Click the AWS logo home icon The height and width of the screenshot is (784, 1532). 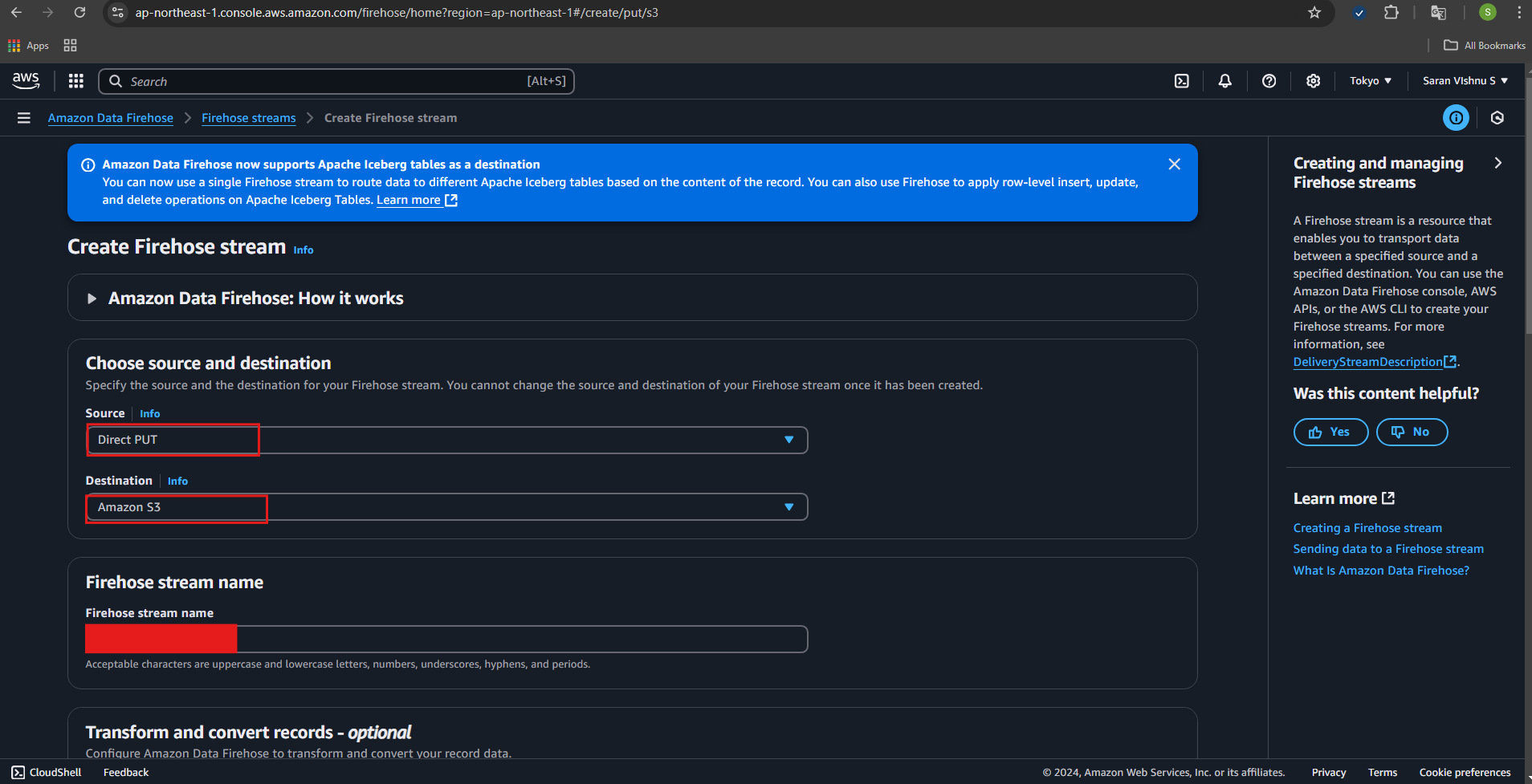coord(26,80)
